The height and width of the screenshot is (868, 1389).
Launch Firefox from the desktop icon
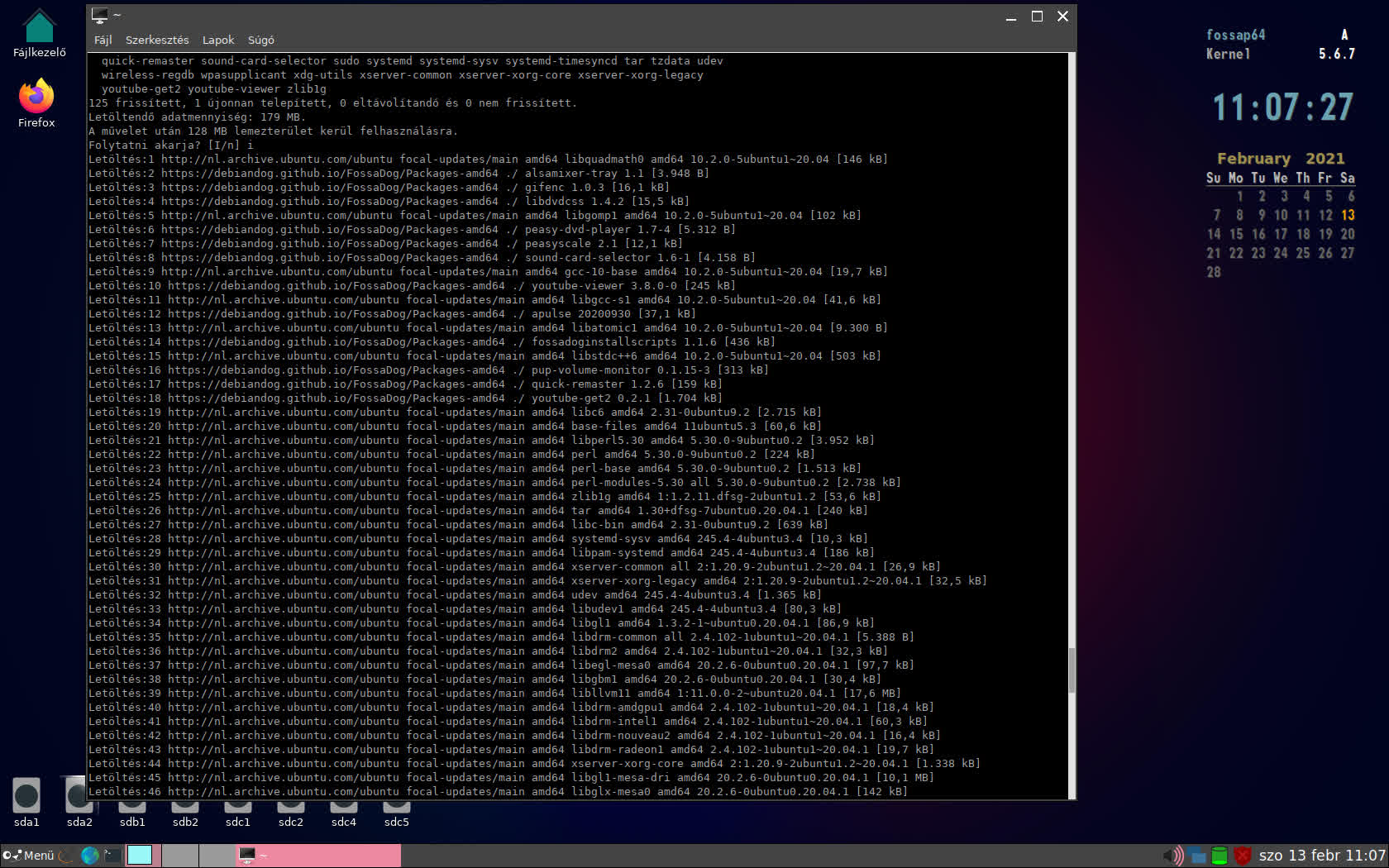coord(36,103)
